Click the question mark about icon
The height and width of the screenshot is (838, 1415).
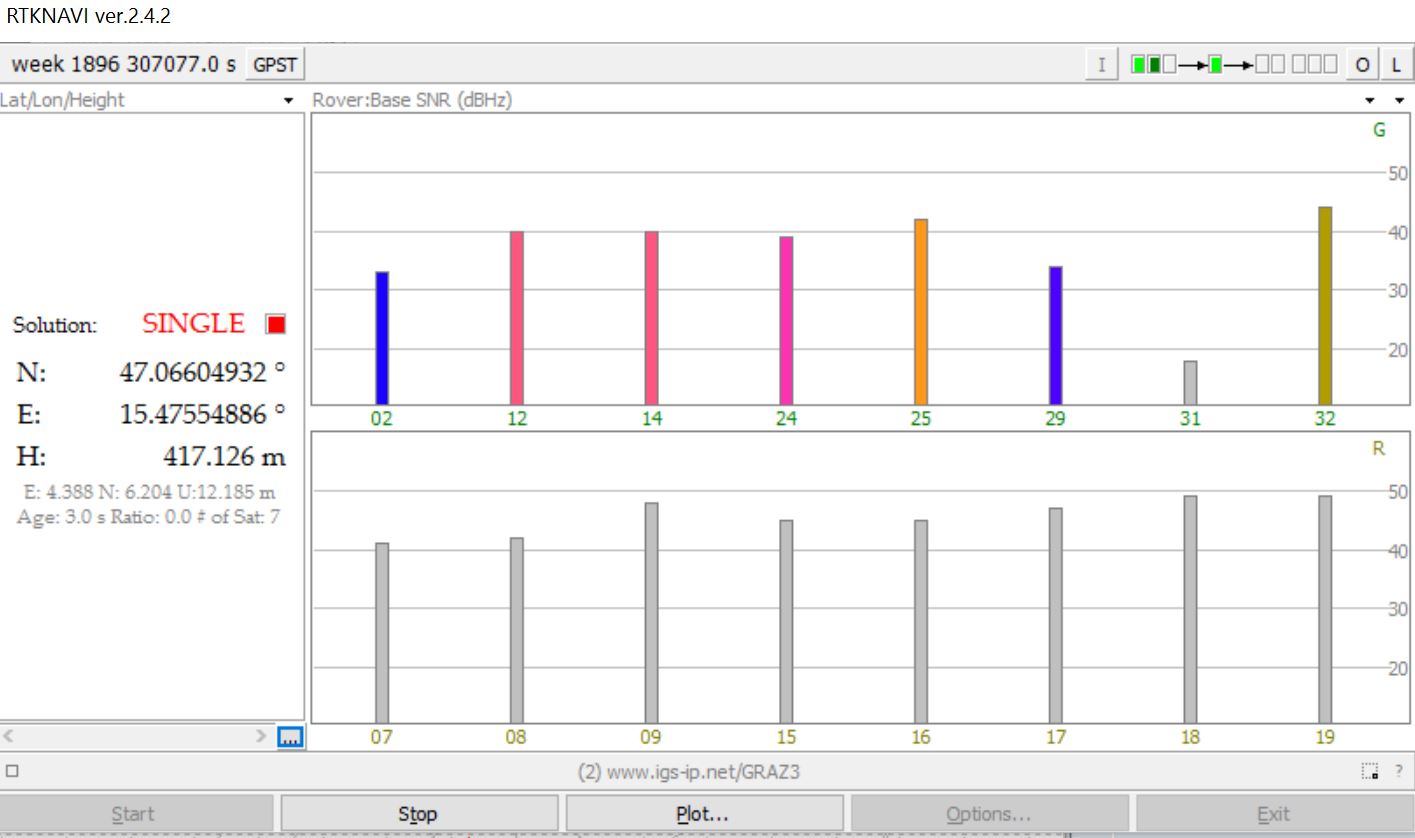(1398, 772)
